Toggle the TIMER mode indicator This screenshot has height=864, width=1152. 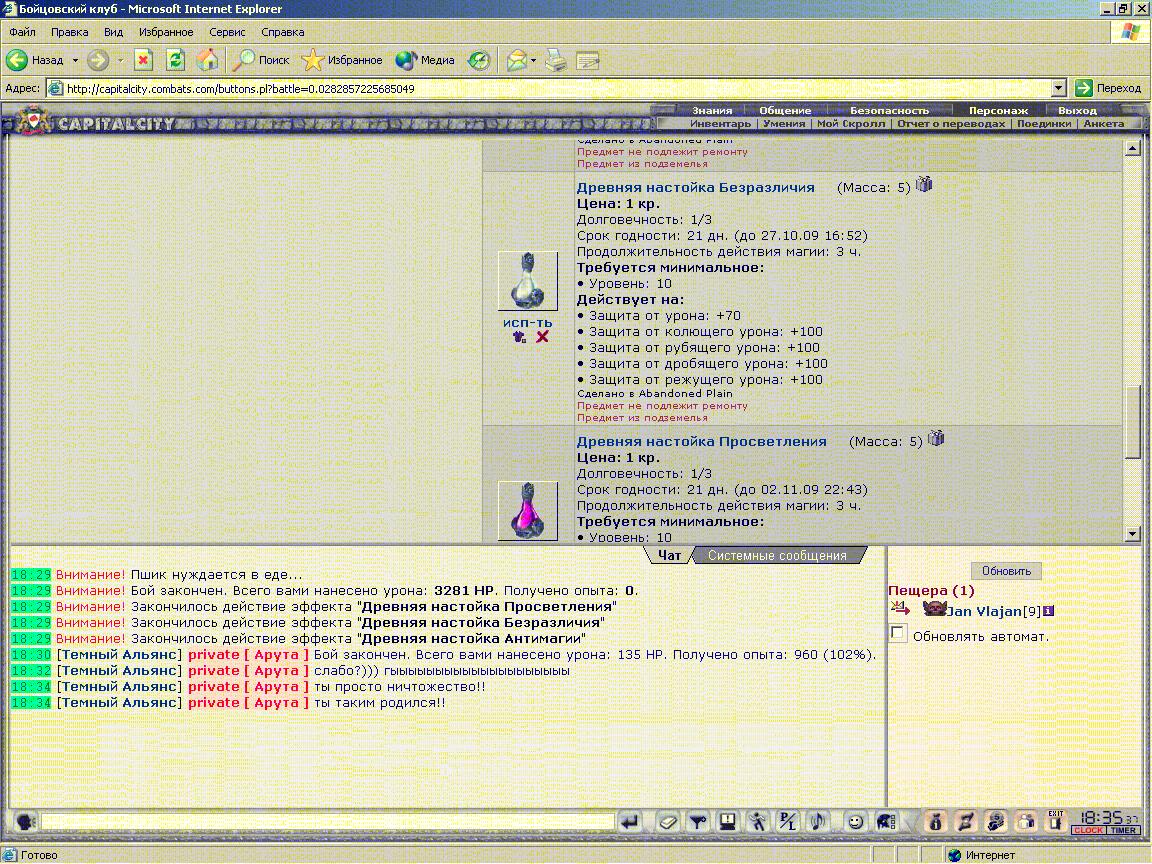1124,830
